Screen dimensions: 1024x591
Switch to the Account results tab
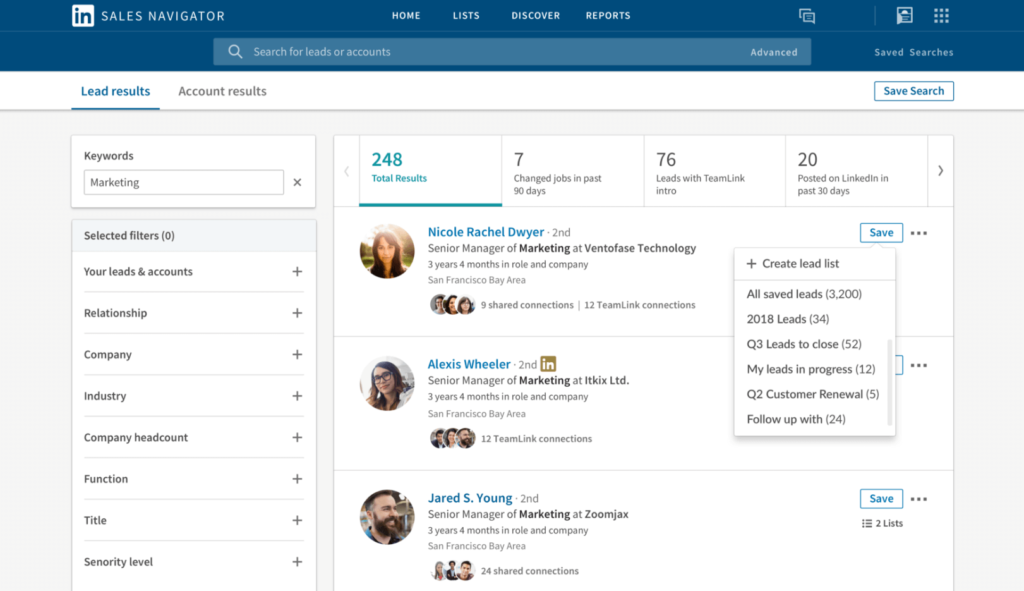(x=223, y=91)
